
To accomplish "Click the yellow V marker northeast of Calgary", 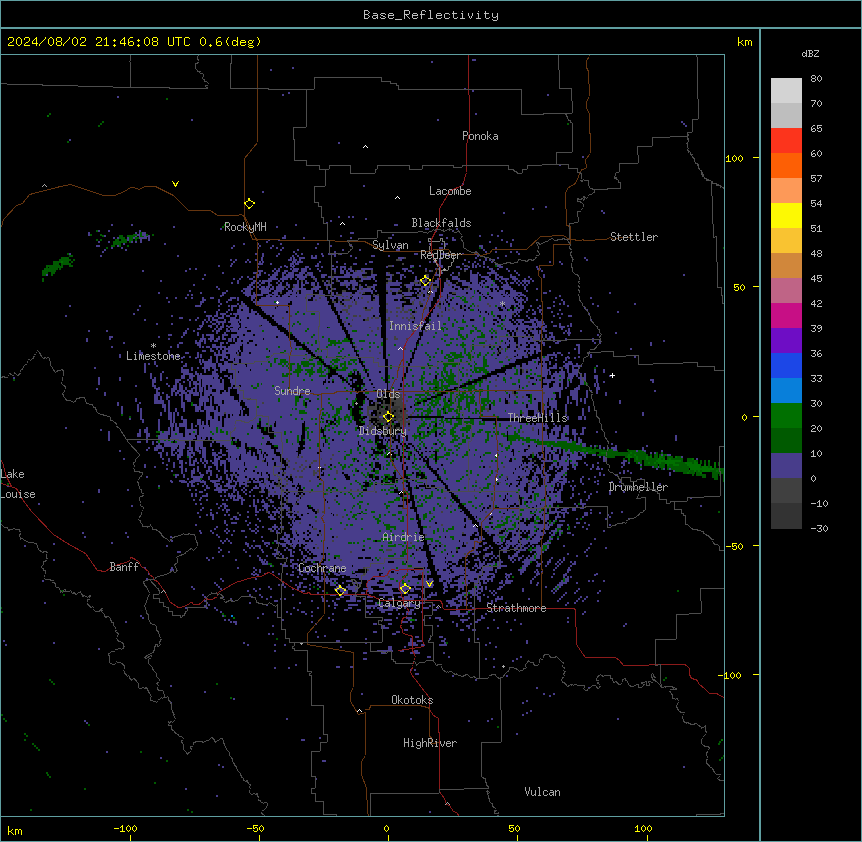I will click(429, 584).
